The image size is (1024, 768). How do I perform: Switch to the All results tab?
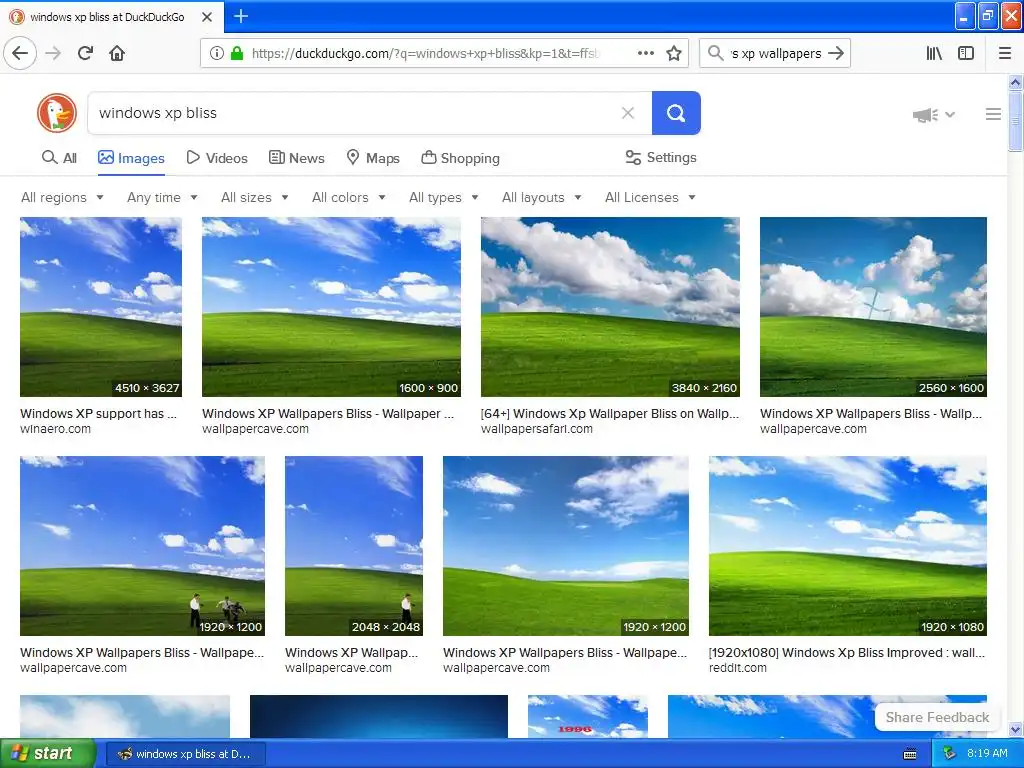pyautogui.click(x=59, y=158)
